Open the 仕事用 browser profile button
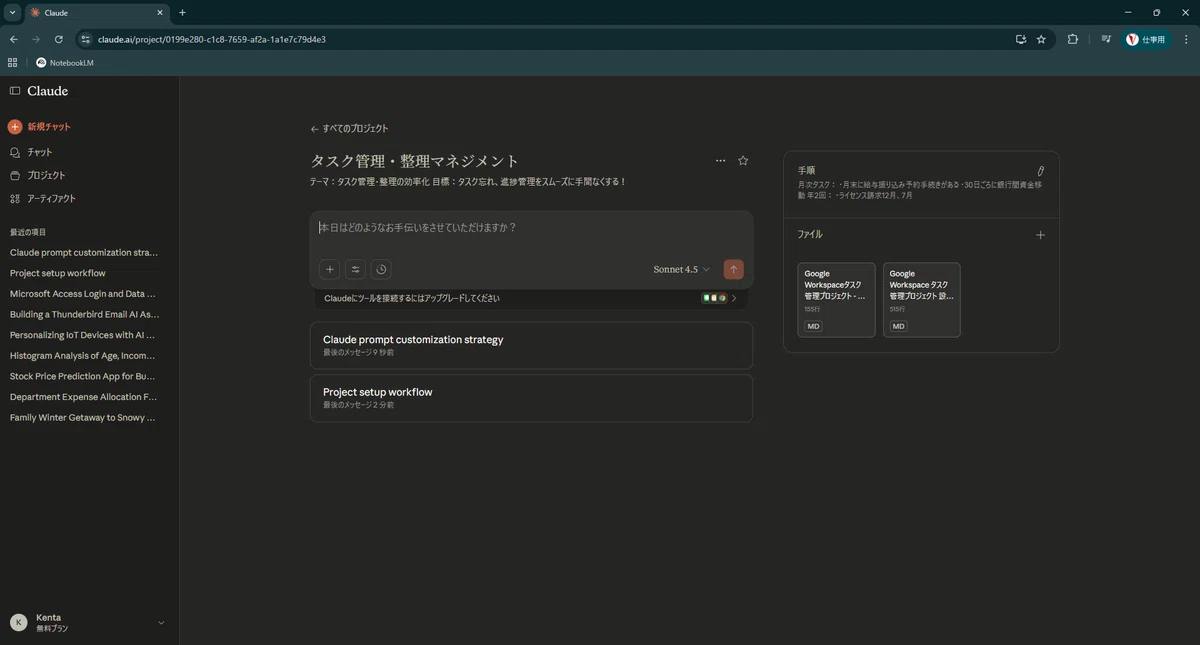 (1147, 39)
